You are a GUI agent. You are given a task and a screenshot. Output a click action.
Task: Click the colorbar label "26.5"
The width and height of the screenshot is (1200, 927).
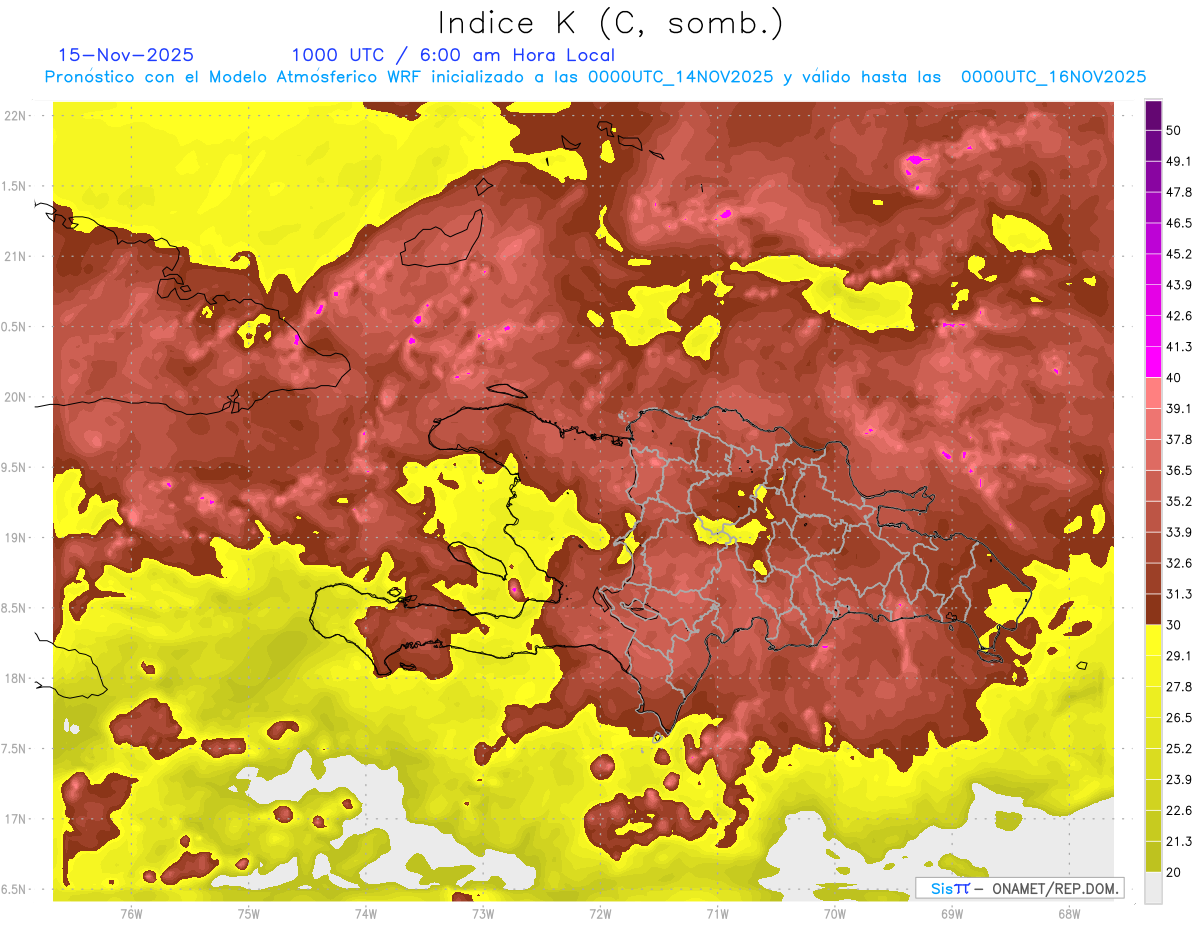point(1179,718)
